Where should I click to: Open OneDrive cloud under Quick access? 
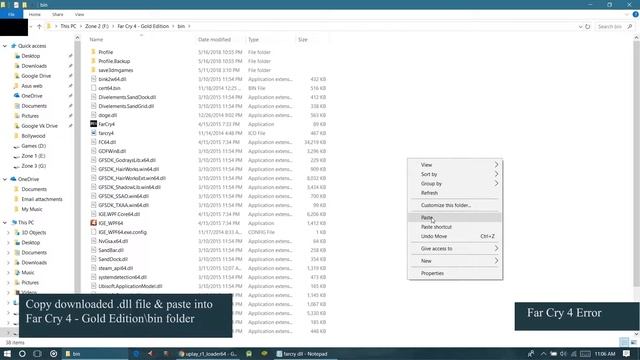pos(17,96)
